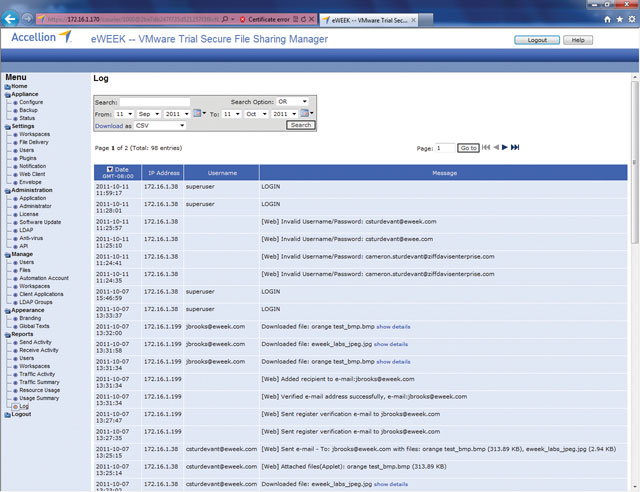
Task: Open the From month Sep dropdown
Action: tap(148, 114)
